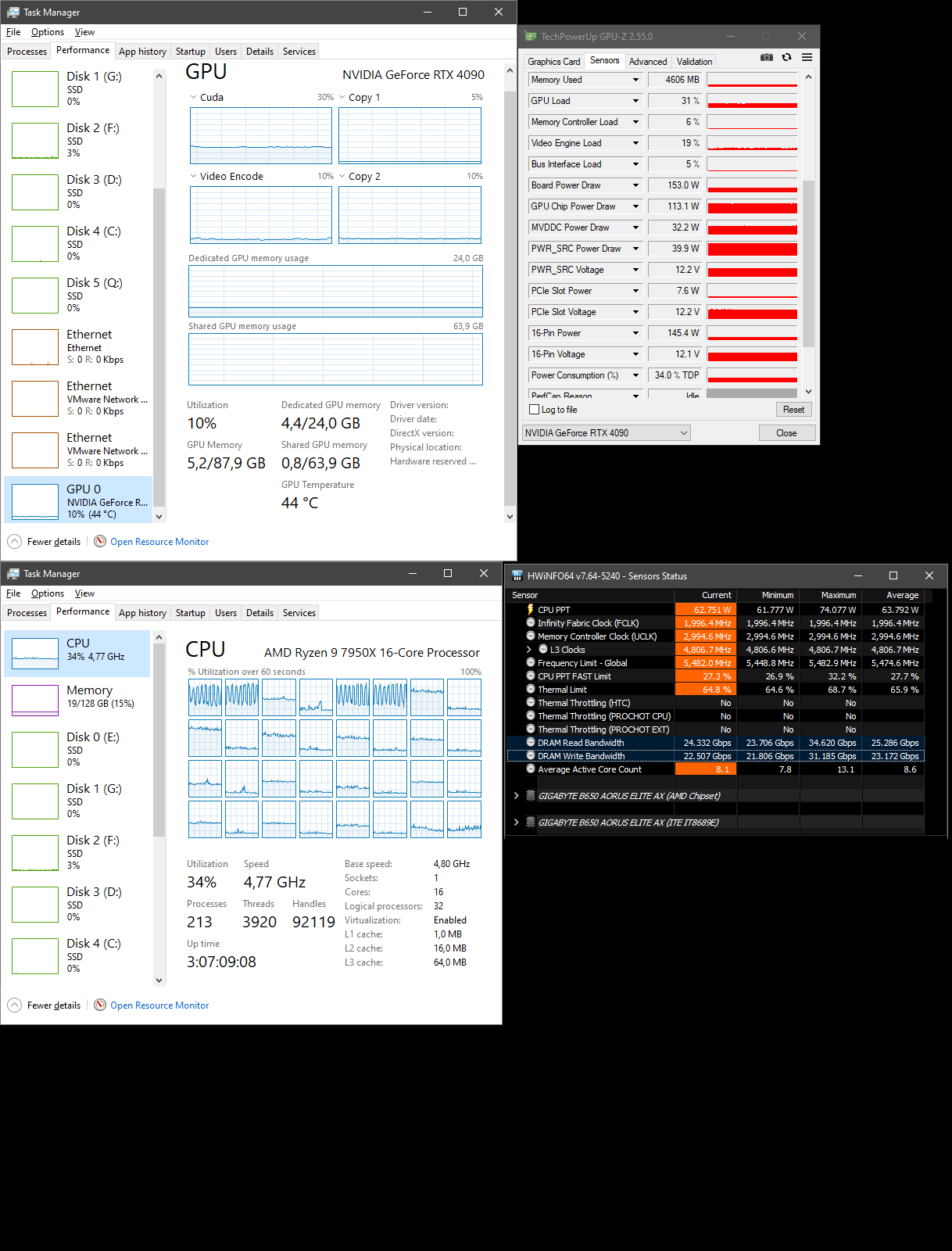Click GPU-Z title bar app icon
This screenshot has width=952, height=1251.
pyautogui.click(x=531, y=36)
